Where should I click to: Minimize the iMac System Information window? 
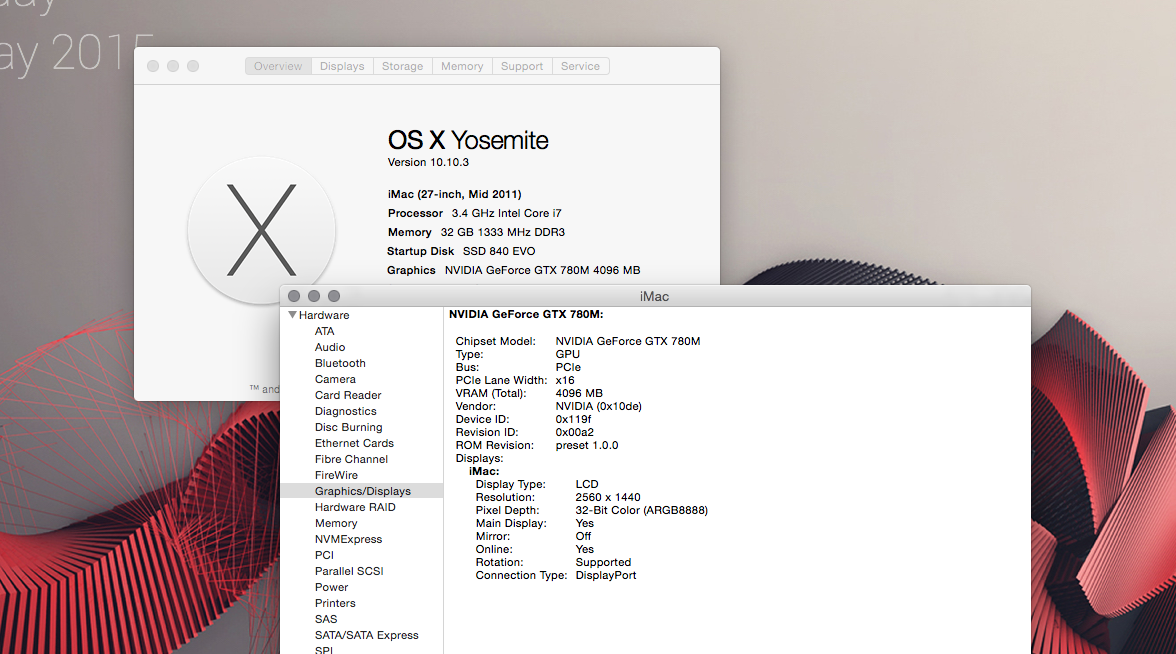(314, 296)
